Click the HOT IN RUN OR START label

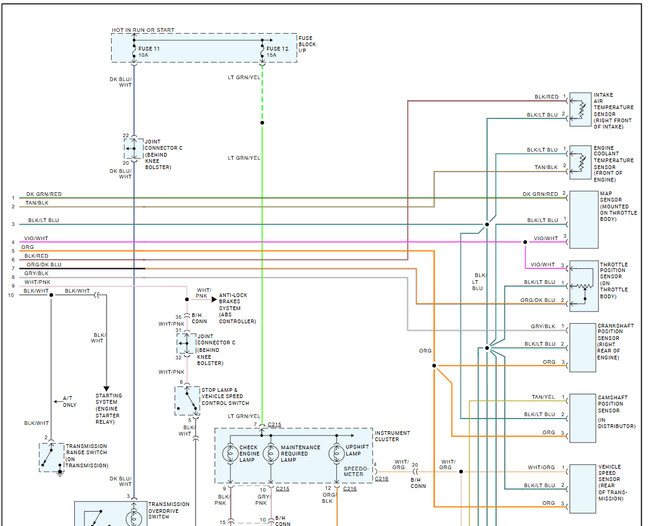[x=143, y=30]
